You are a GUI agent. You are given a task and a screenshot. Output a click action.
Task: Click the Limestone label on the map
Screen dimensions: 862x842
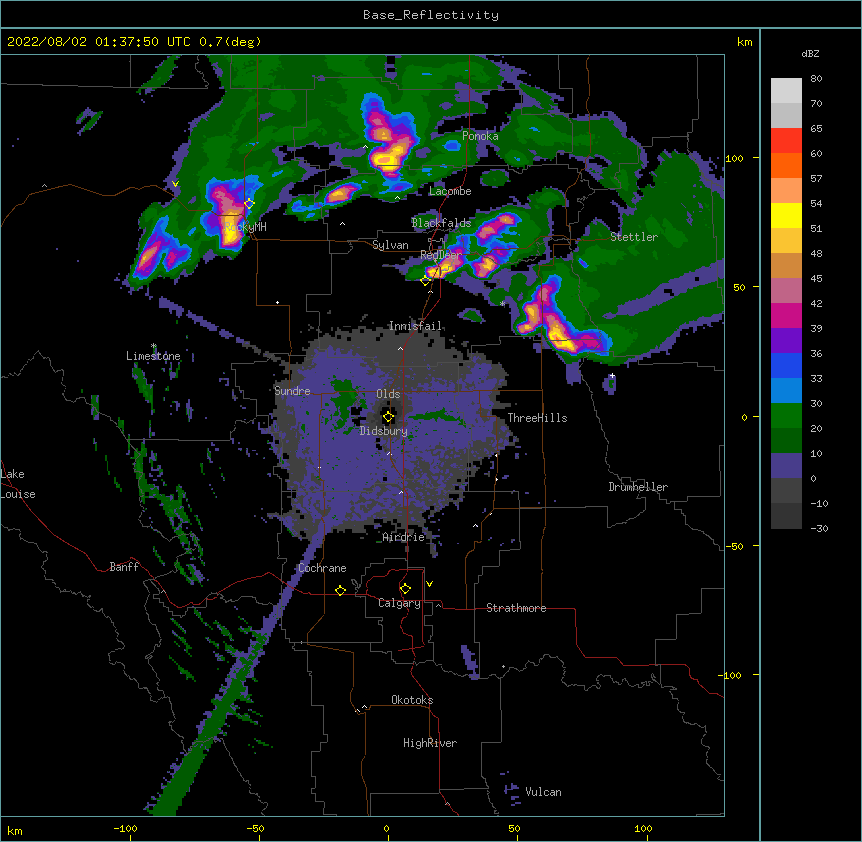point(153,356)
